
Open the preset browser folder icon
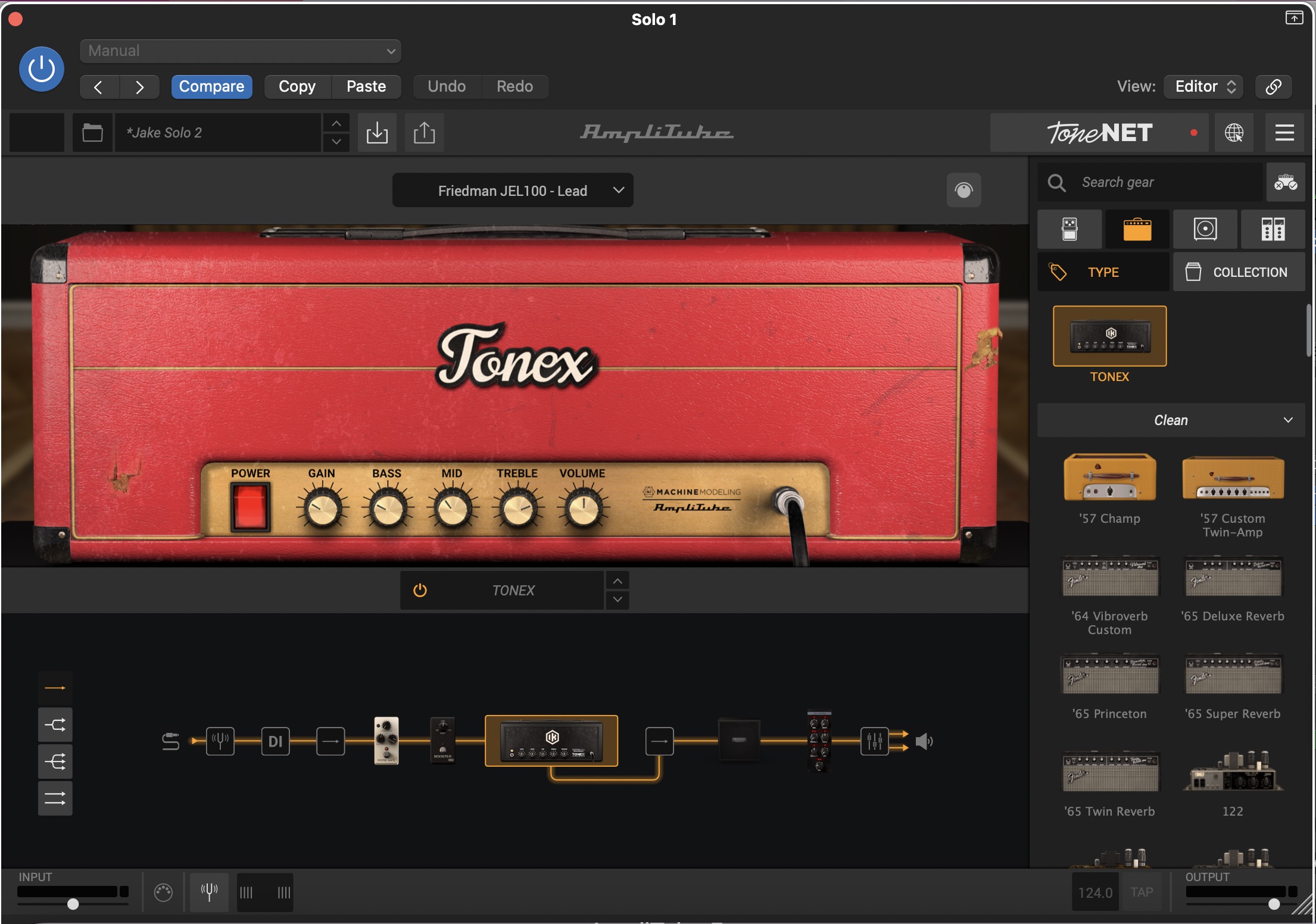pos(92,132)
